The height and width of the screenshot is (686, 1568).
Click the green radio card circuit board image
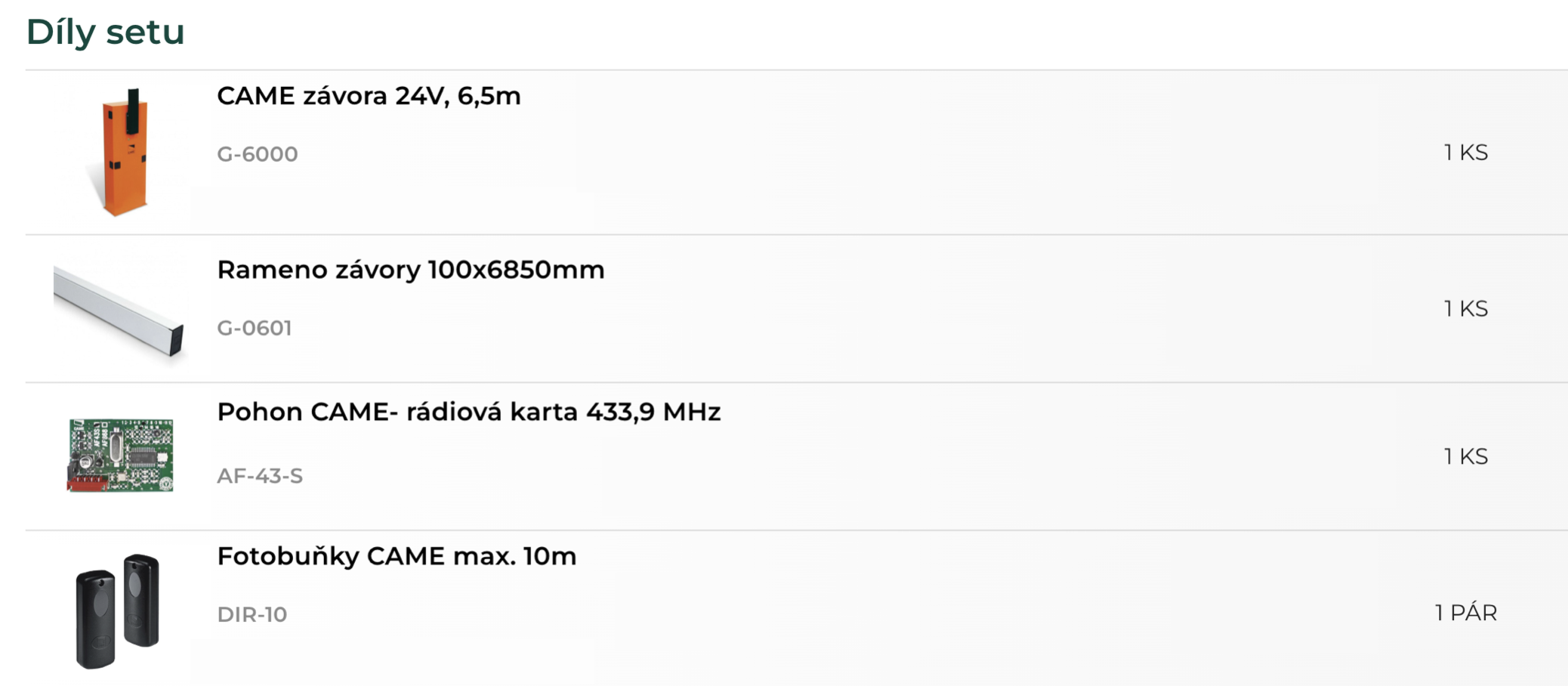tap(121, 456)
